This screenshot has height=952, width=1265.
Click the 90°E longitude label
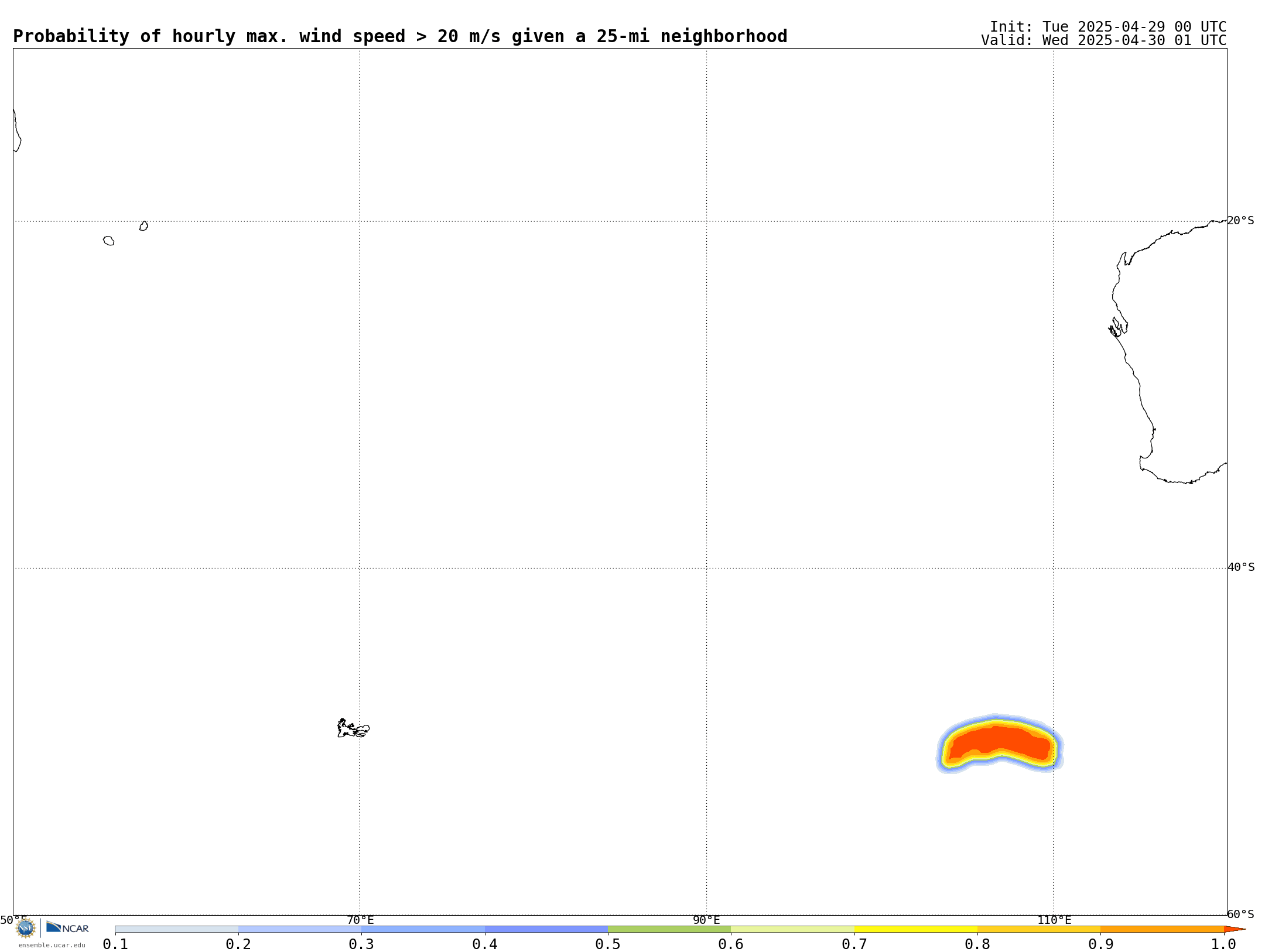click(706, 920)
